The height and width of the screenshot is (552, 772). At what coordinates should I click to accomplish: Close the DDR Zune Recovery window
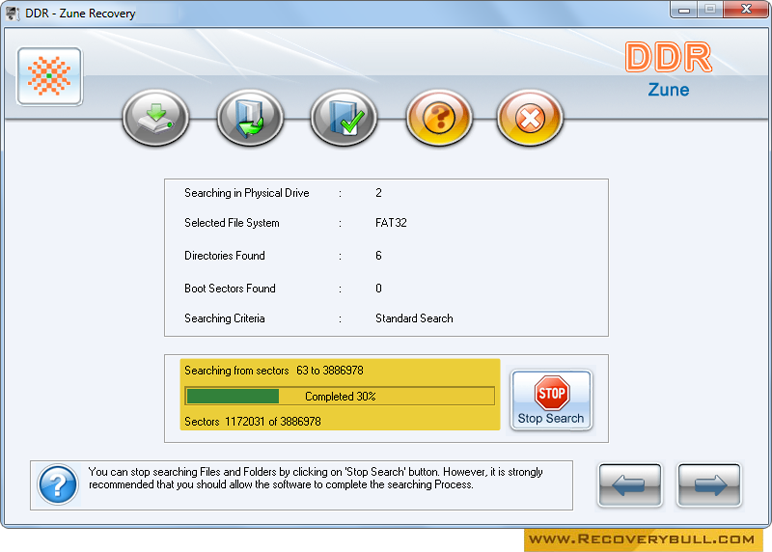746,9
